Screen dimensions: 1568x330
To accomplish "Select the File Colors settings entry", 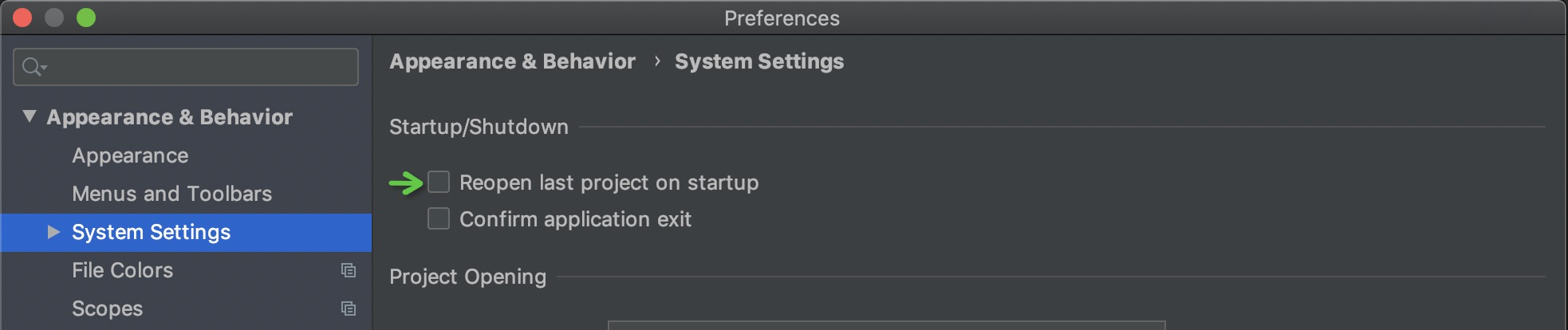I will point(122,270).
